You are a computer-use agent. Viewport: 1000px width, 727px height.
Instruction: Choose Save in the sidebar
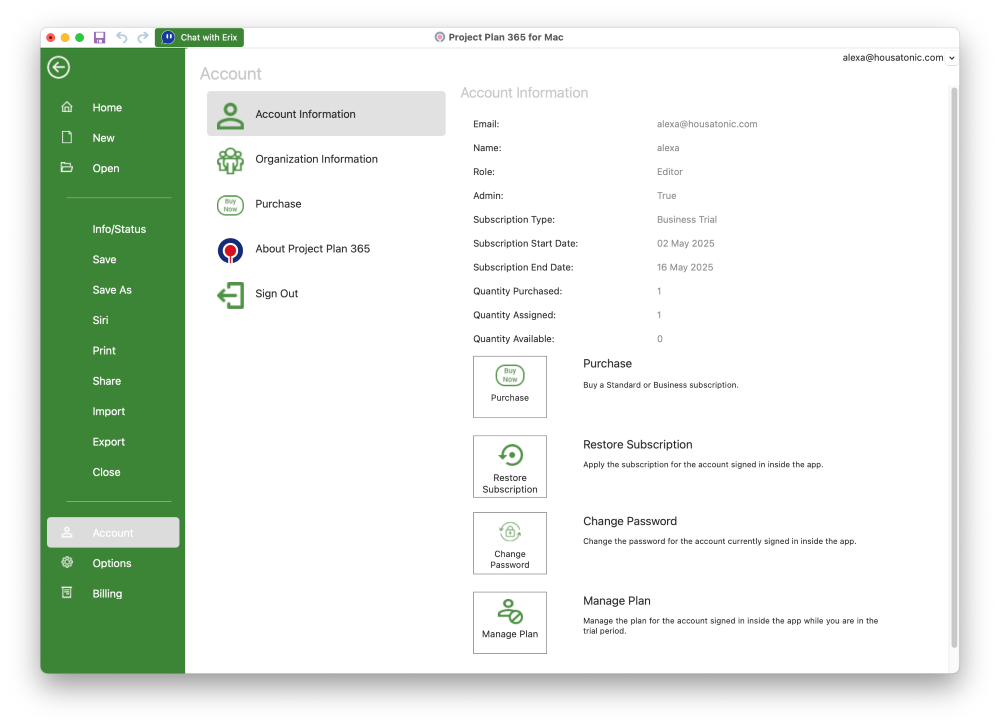[x=104, y=260]
